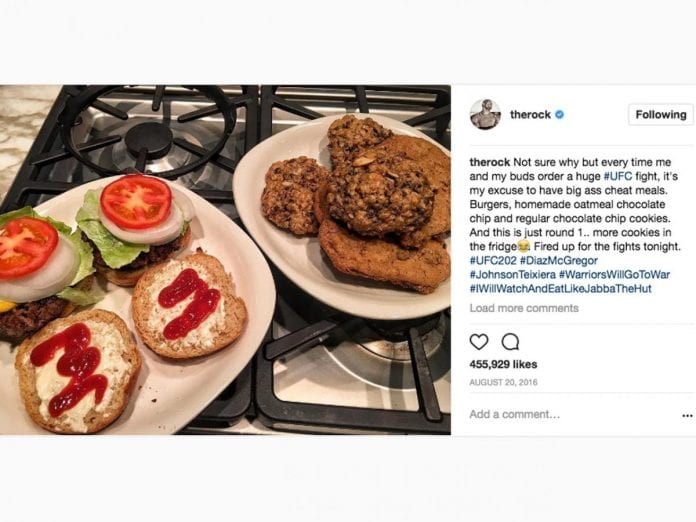Open therock profile picture avatar
The image size is (696, 522).
tap(485, 115)
